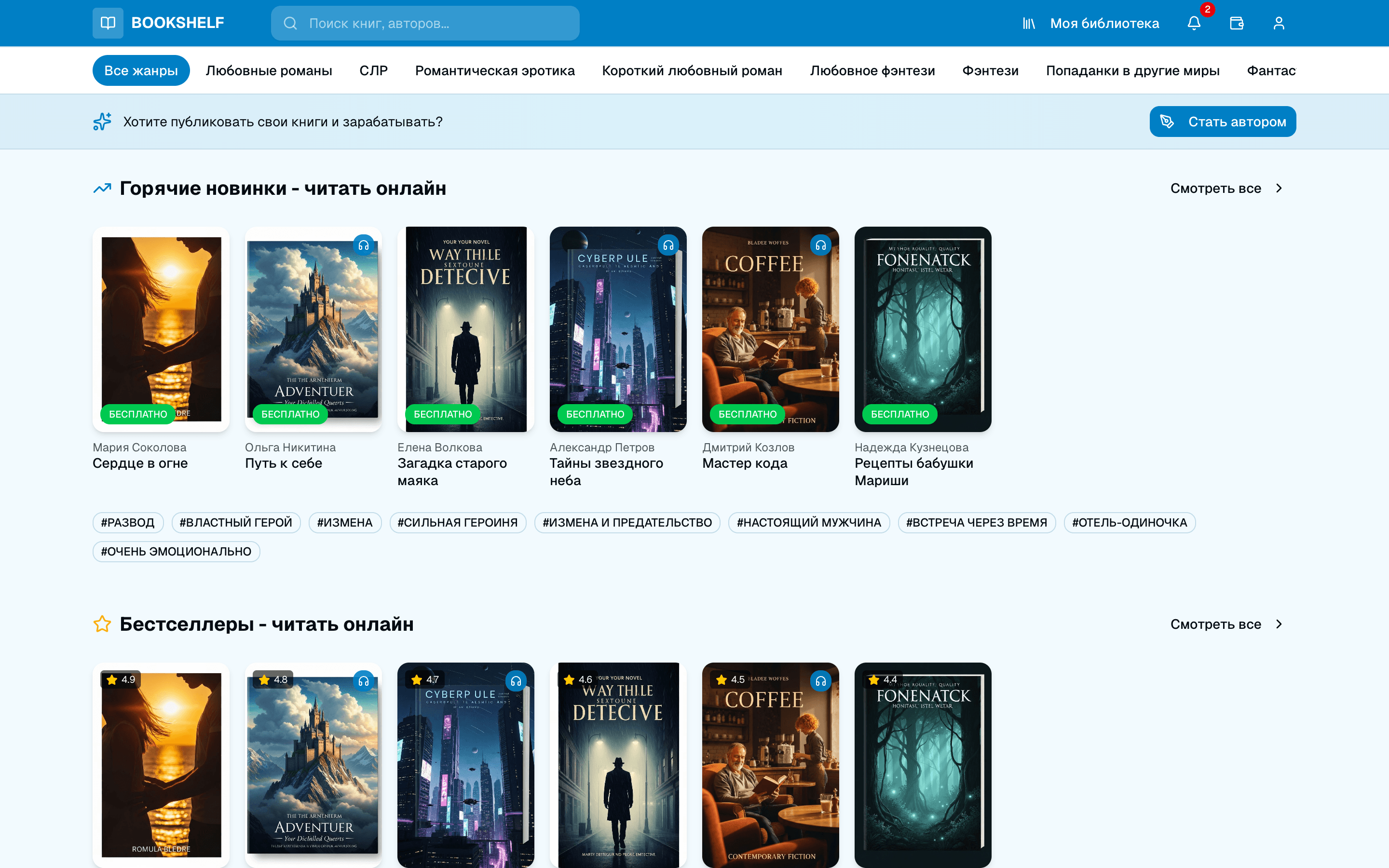Click trending arrow icon beside Горячие новинки
The width and height of the screenshot is (1389, 868).
point(102,188)
